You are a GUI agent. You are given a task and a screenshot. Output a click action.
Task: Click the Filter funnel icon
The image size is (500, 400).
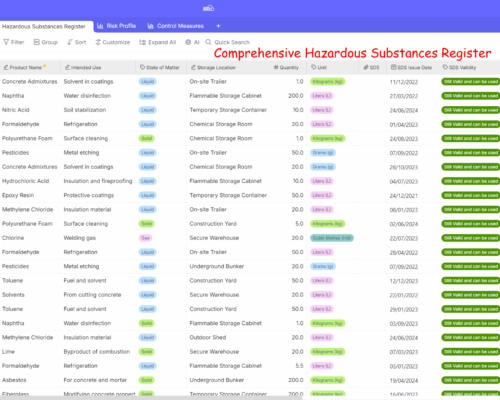pos(6,42)
